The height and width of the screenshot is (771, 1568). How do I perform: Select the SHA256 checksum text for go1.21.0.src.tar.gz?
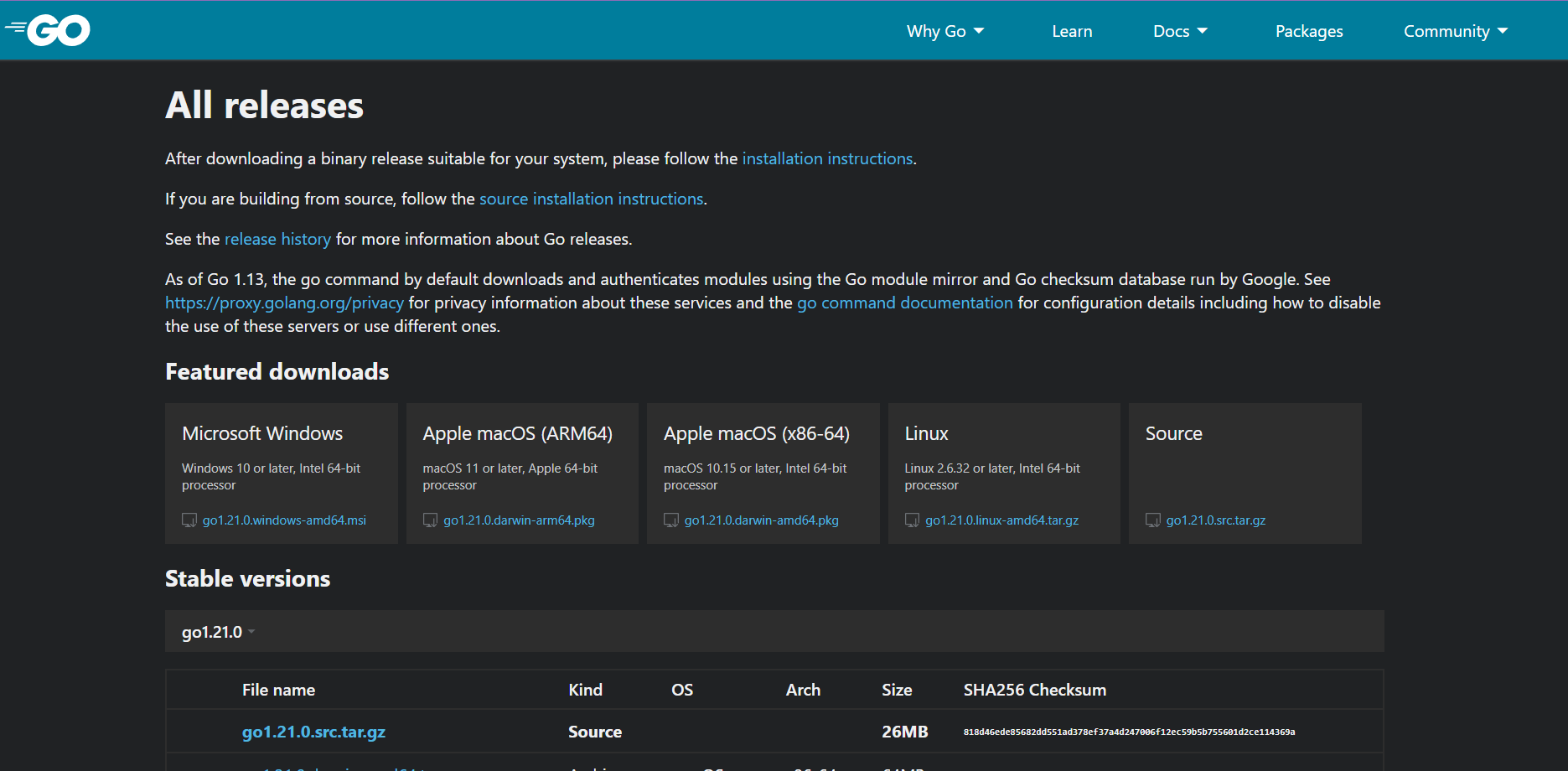point(1128,730)
